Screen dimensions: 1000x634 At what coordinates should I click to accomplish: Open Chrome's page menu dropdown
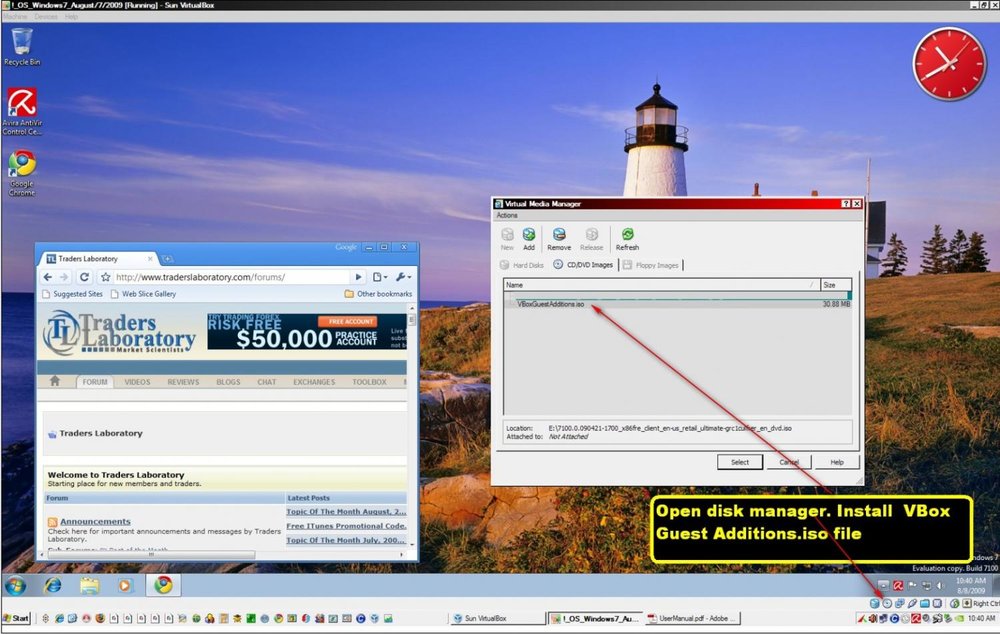[380, 277]
